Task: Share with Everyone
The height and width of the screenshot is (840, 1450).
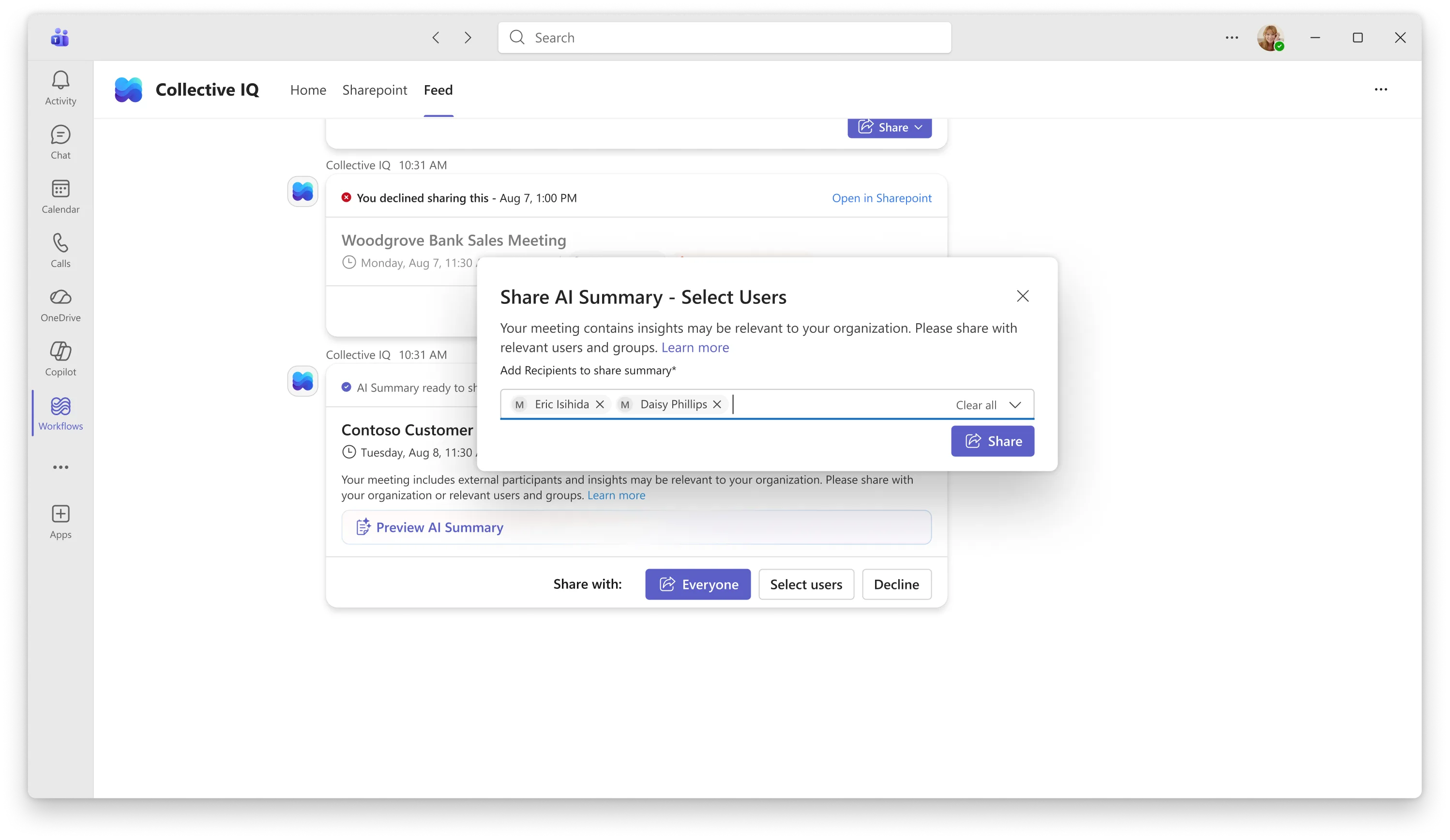Action: [x=697, y=585]
